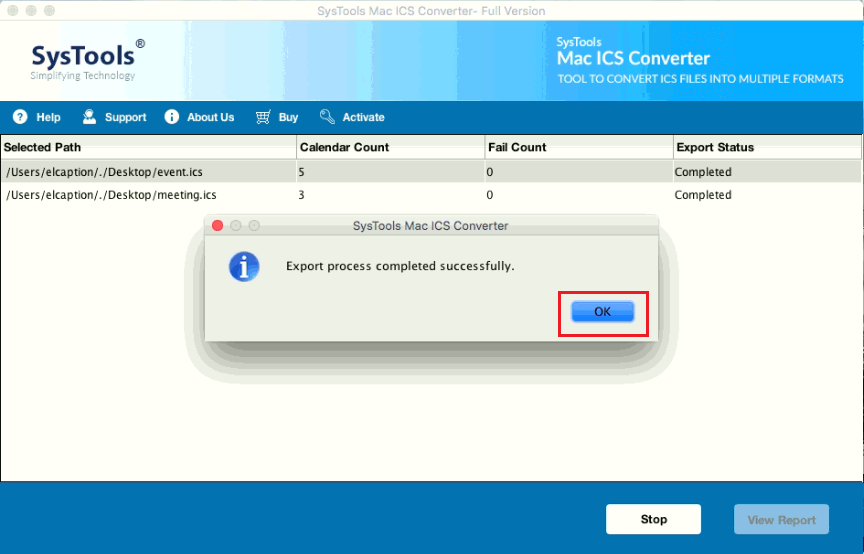The width and height of the screenshot is (864, 554).
Task: Click the Fail Count column header
Action: 579,147
